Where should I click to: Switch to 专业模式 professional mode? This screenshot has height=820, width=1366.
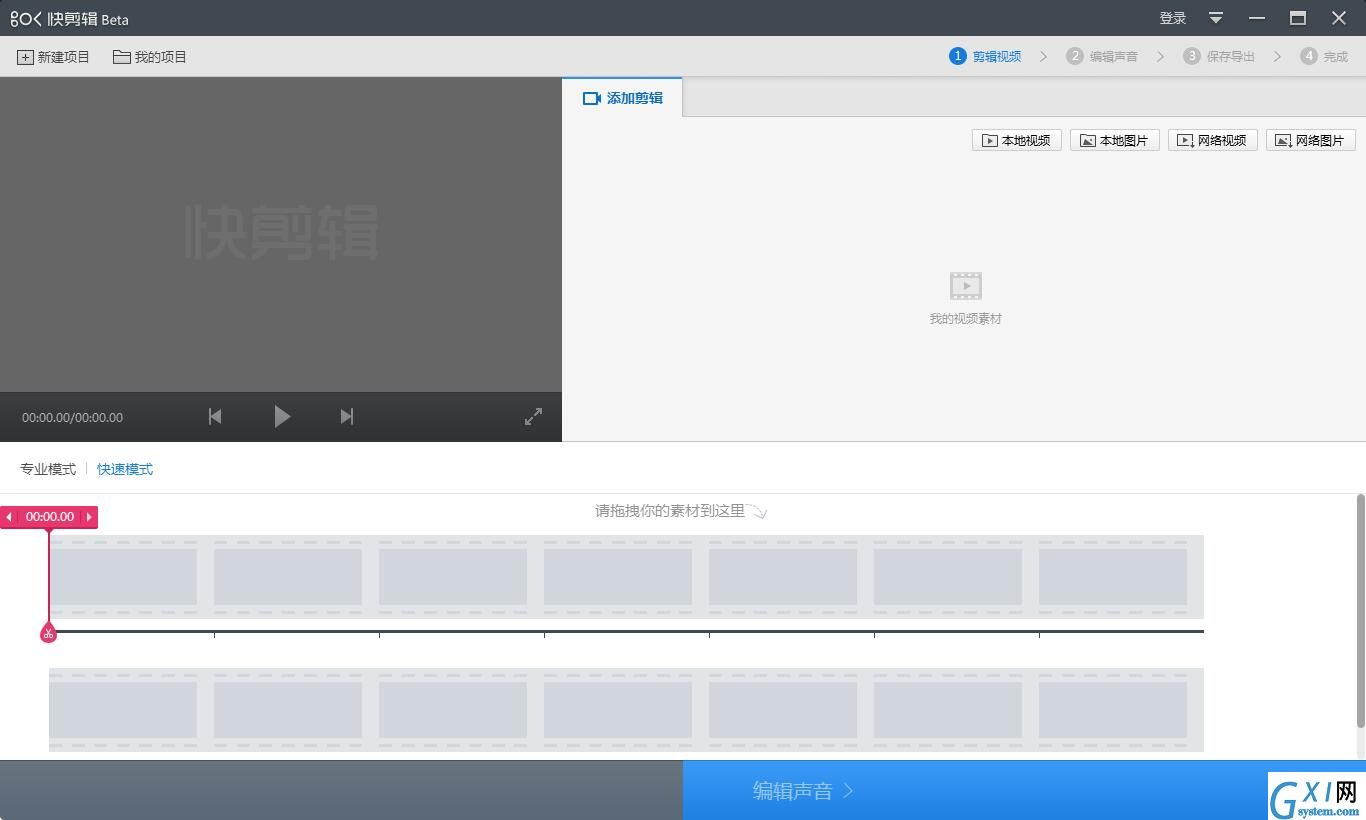click(48, 469)
